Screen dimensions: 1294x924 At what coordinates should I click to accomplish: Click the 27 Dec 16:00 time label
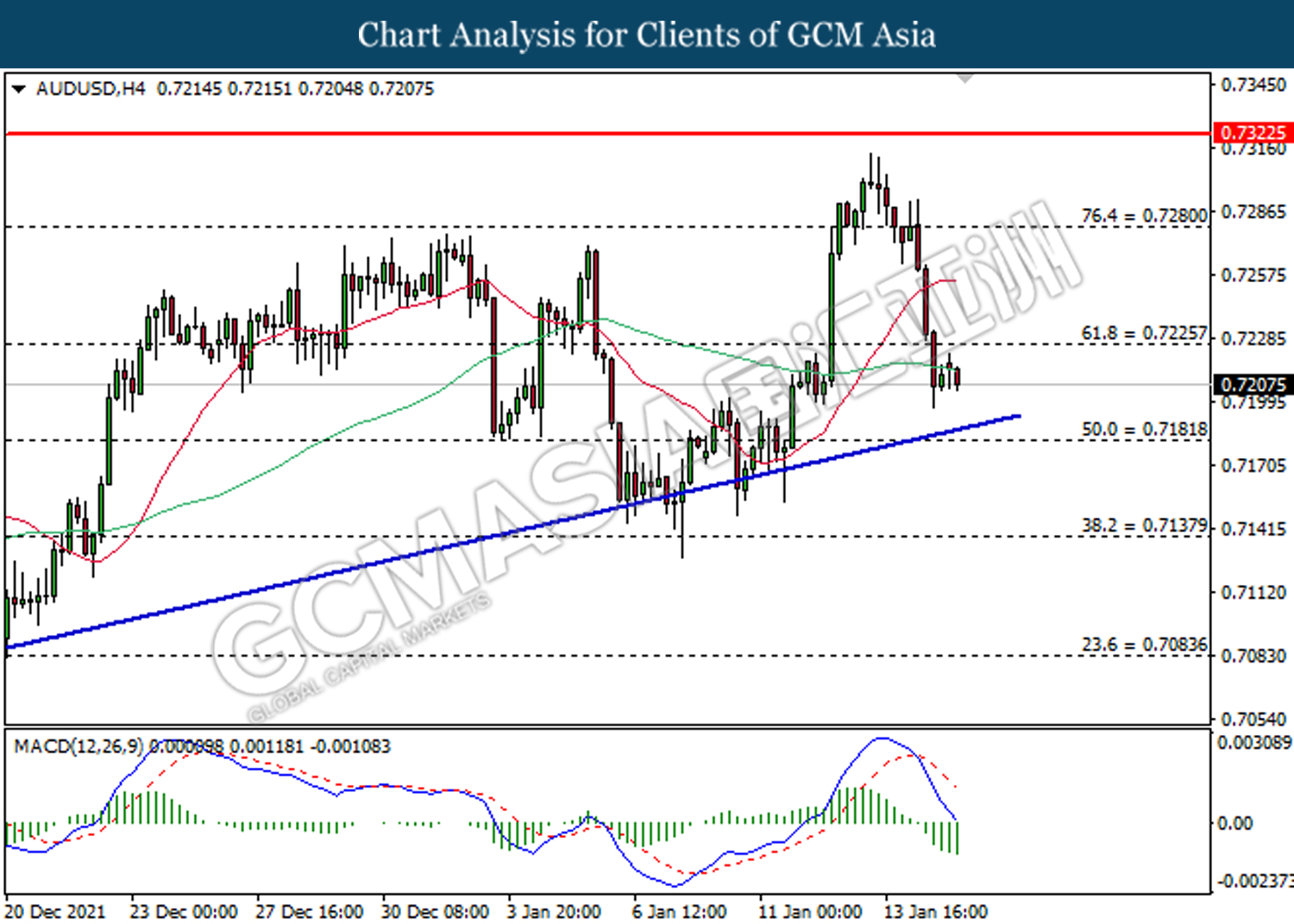click(x=310, y=912)
